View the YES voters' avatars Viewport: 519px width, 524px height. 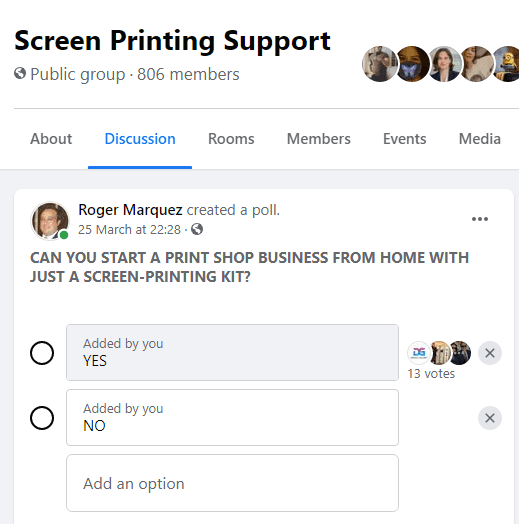[439, 353]
